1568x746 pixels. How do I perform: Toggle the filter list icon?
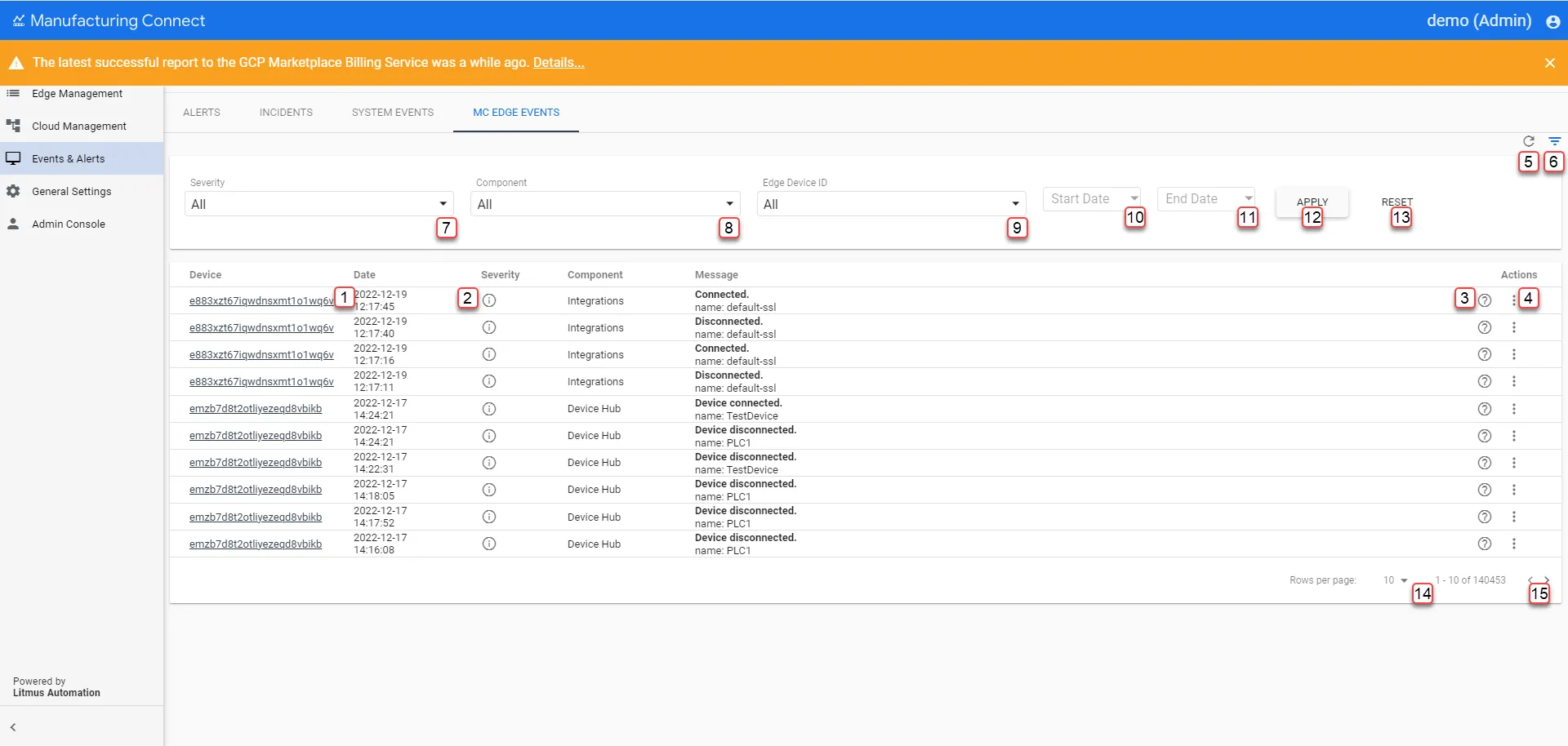pyautogui.click(x=1555, y=141)
